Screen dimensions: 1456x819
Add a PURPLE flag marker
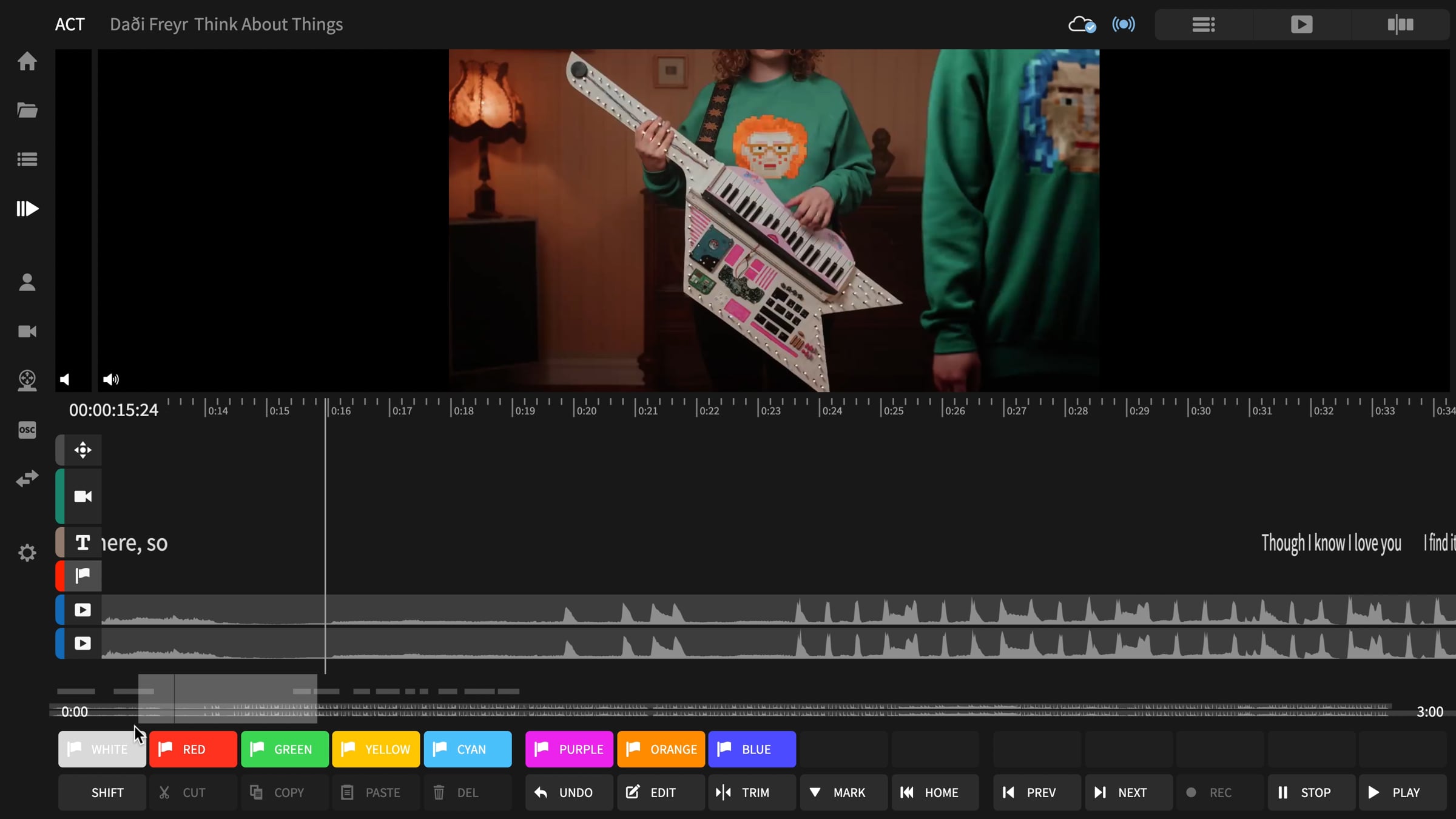(569, 749)
